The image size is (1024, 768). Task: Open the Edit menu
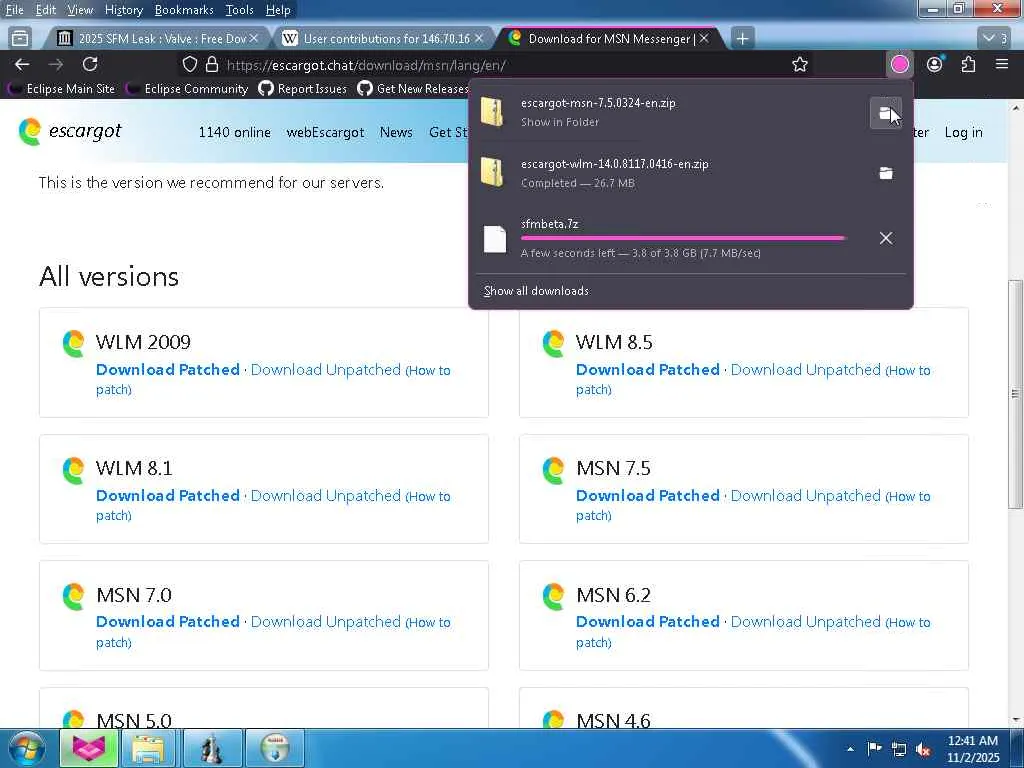point(45,10)
